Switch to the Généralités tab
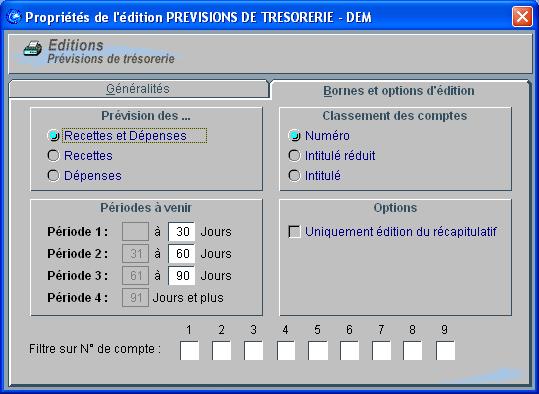Viewport: 539px width, 394px height. (138, 89)
